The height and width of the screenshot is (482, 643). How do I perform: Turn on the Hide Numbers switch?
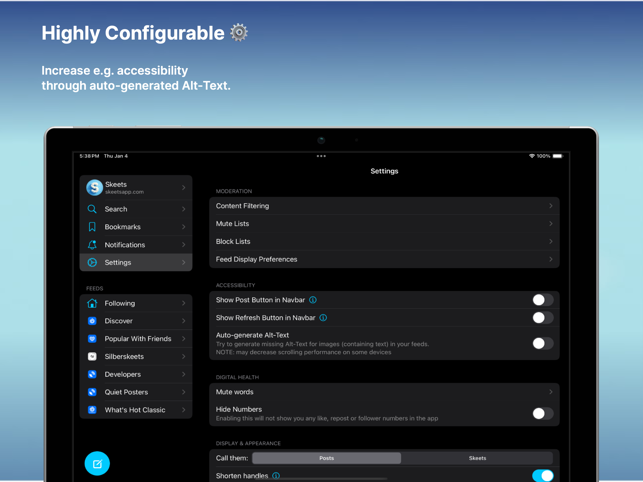pos(542,413)
